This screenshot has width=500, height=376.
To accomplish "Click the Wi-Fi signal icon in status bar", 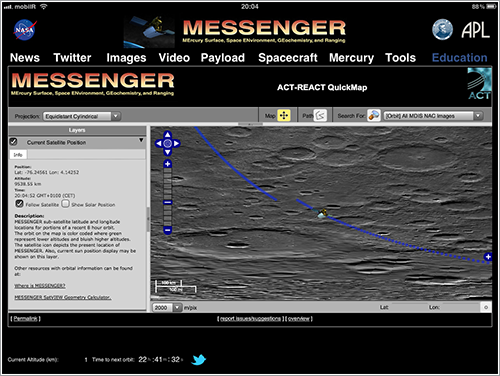I will (43, 6).
